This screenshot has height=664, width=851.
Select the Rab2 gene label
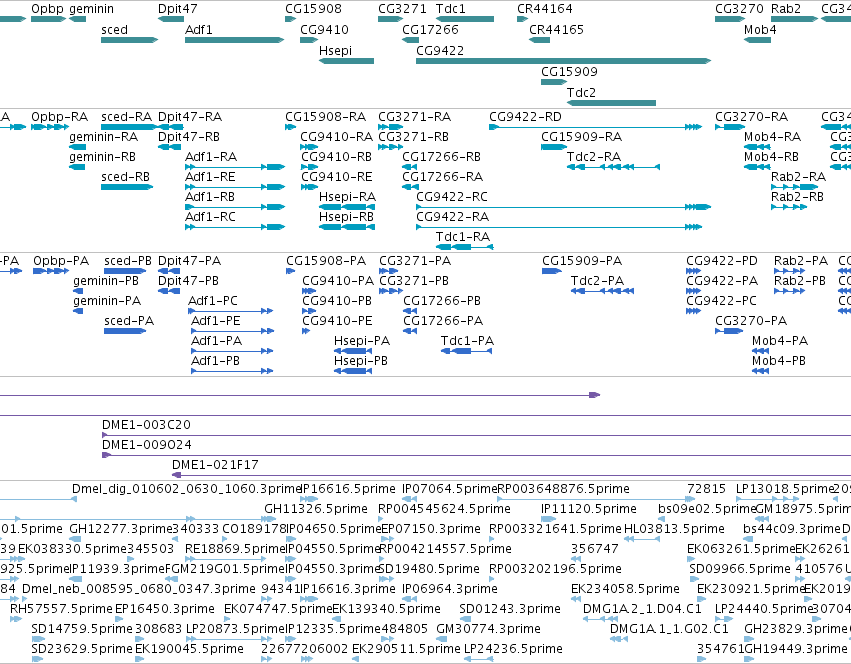tap(786, 9)
